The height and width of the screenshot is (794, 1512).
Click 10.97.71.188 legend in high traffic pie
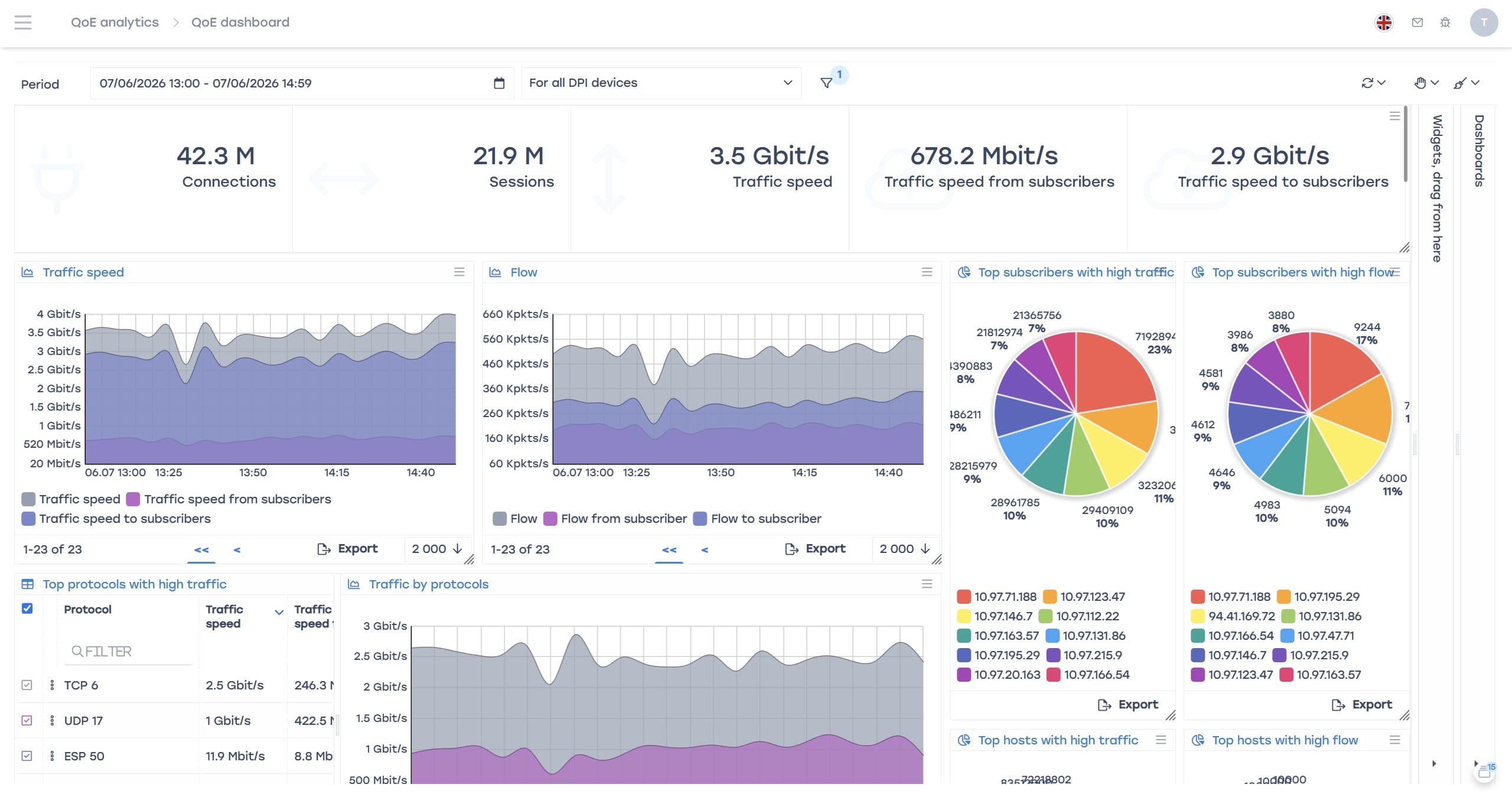[996, 597]
